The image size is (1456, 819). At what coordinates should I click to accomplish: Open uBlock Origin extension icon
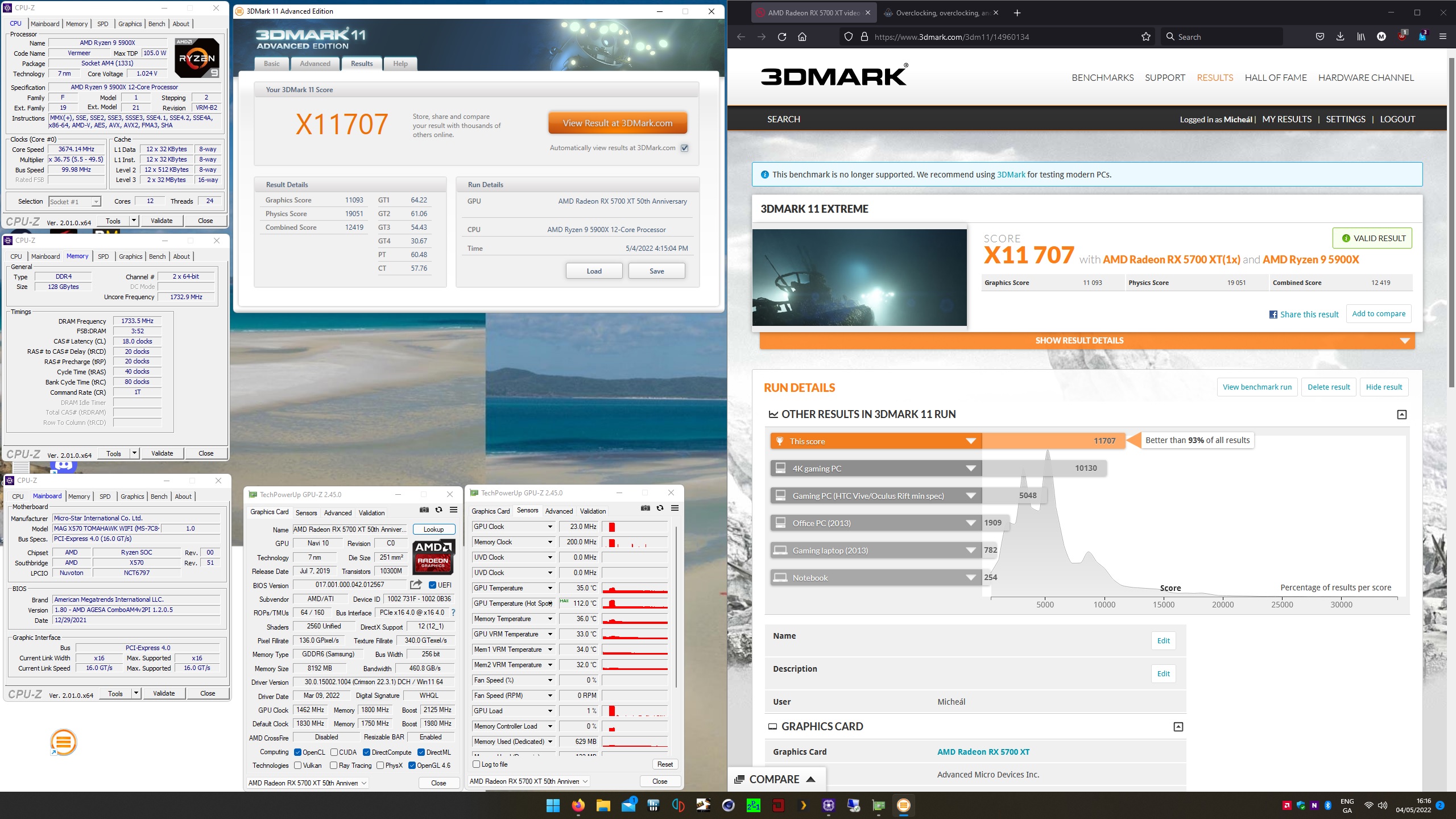[x=1402, y=36]
